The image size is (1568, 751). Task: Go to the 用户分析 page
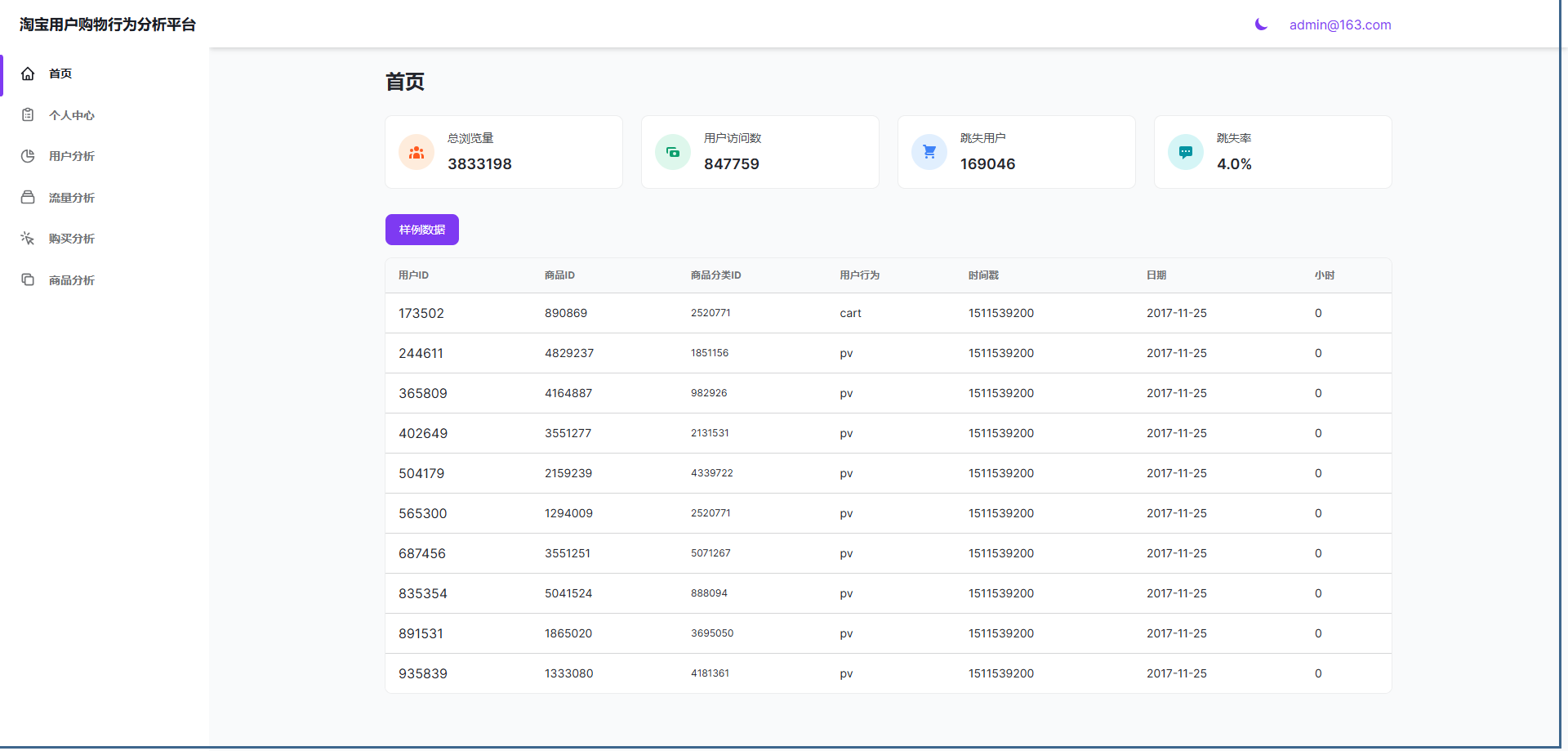pos(72,156)
